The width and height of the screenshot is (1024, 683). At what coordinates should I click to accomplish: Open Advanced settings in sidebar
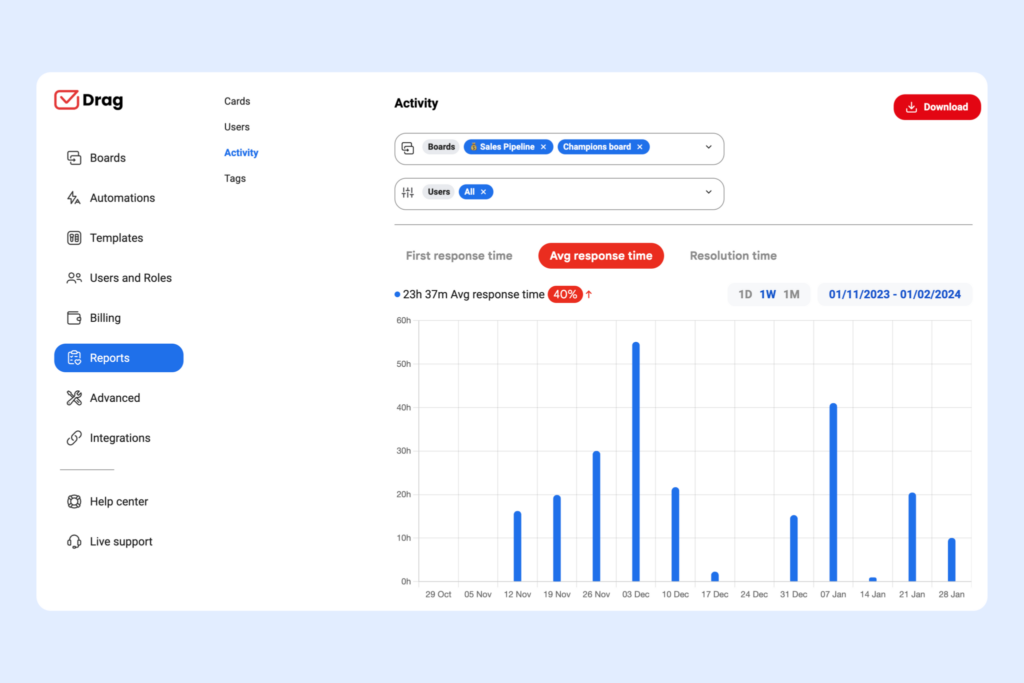coord(115,398)
